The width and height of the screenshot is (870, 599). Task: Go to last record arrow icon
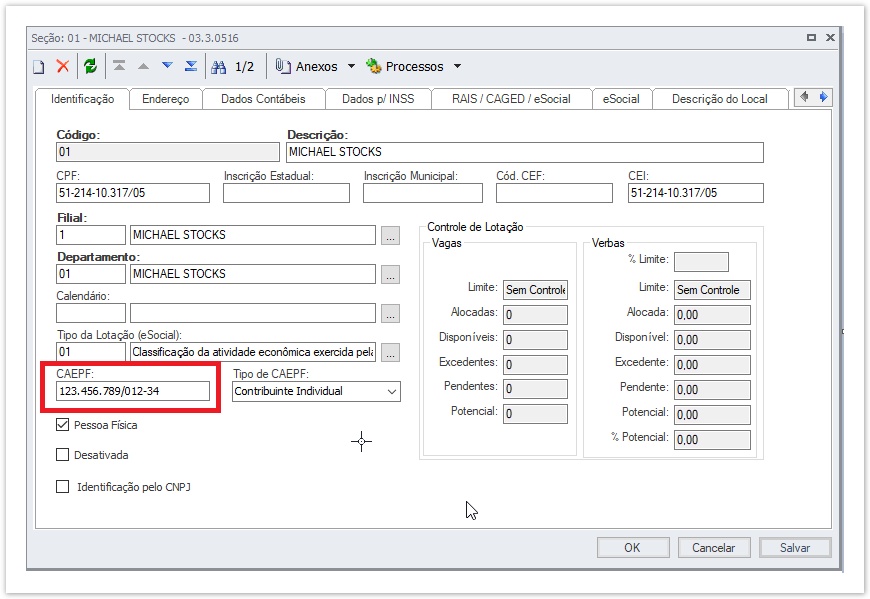pyautogui.click(x=191, y=66)
